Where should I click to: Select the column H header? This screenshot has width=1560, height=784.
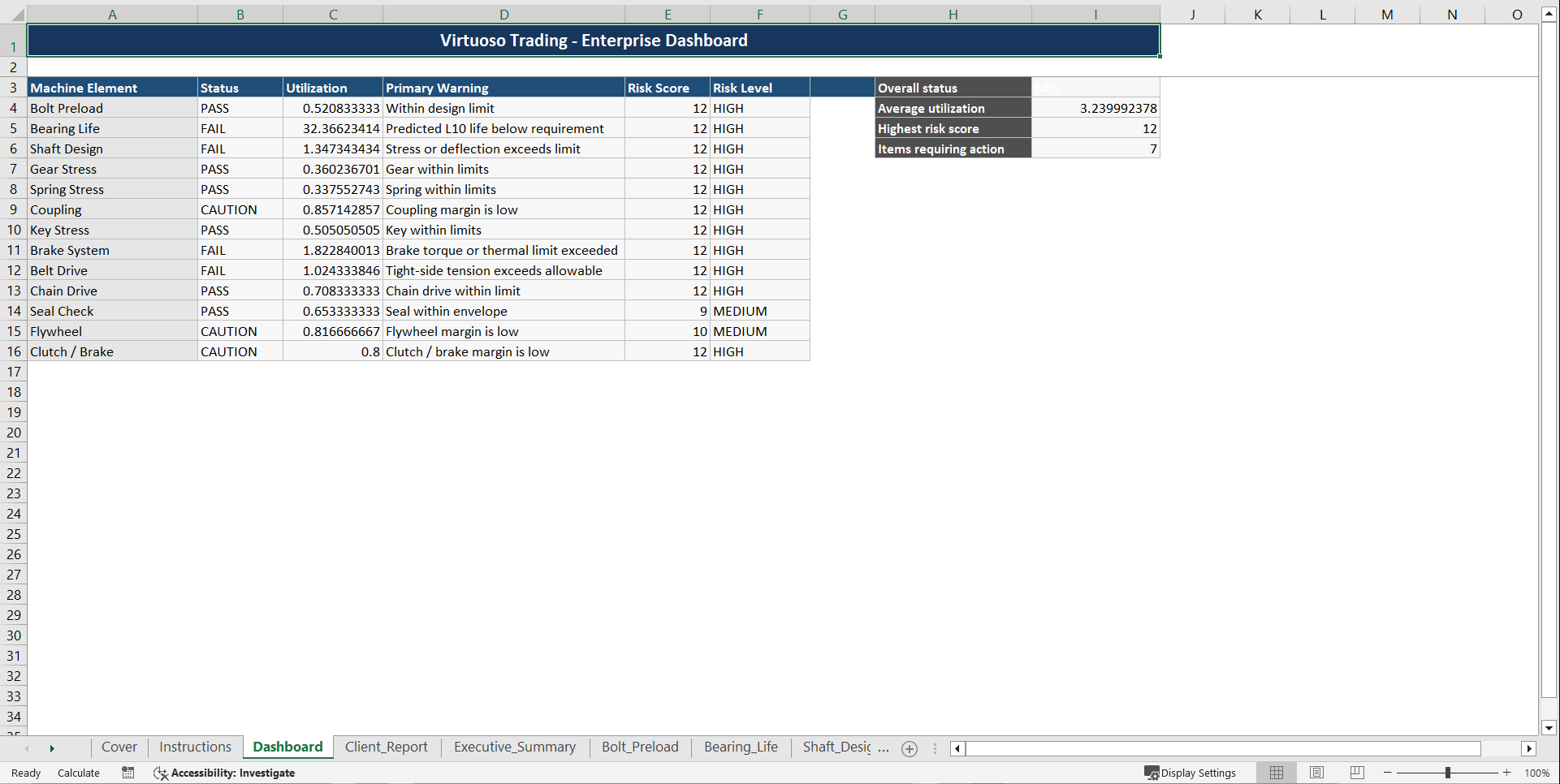click(953, 14)
